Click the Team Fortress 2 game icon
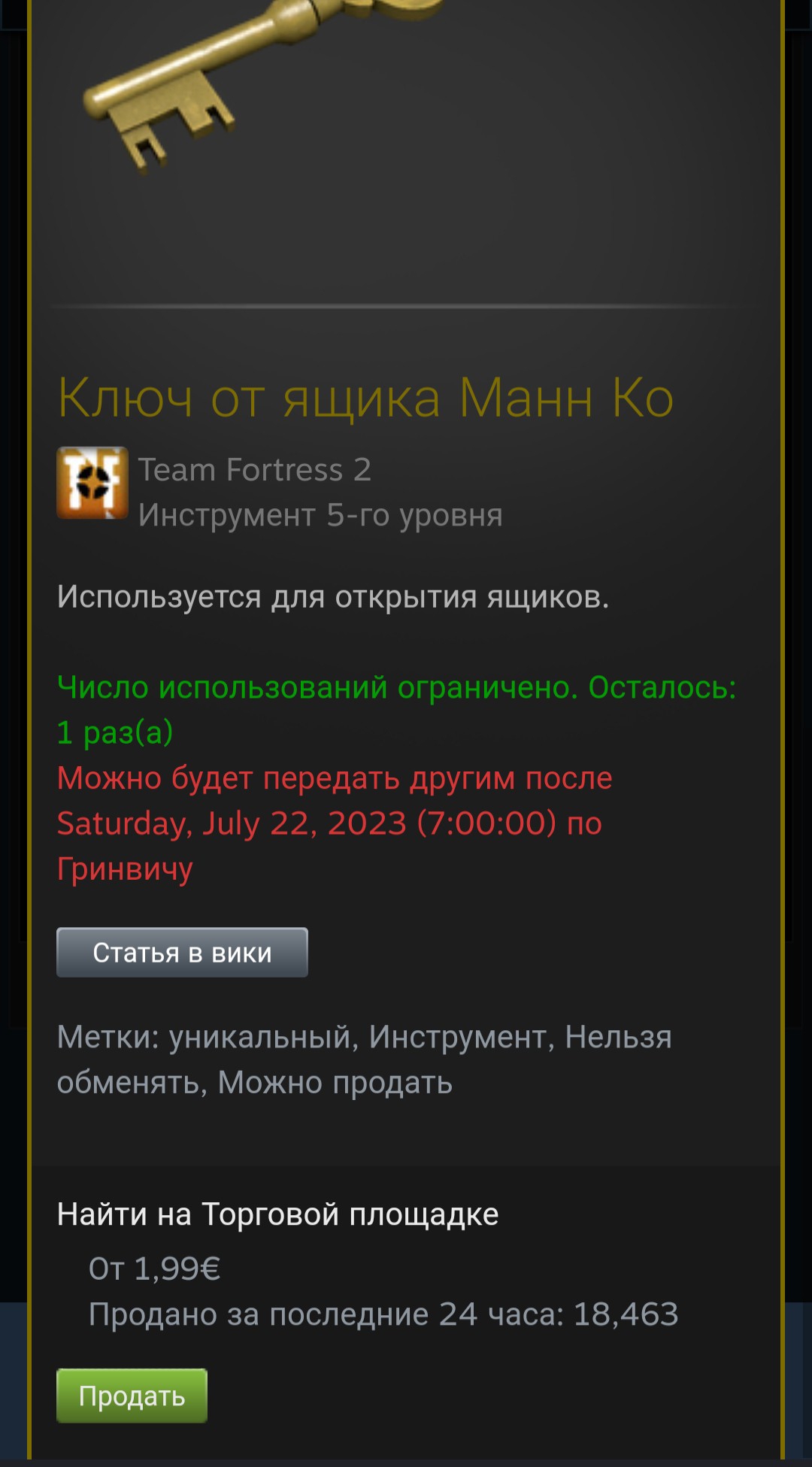812x1467 pixels. tap(92, 483)
